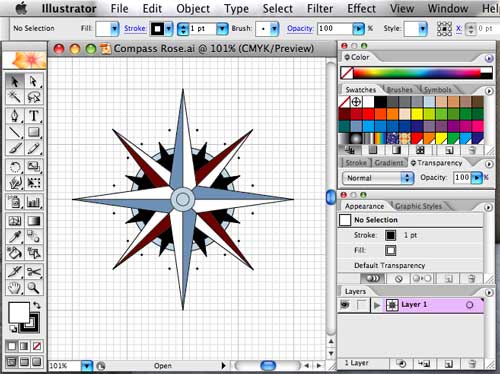Select the Live Paint Bucket tool

click(x=15, y=253)
